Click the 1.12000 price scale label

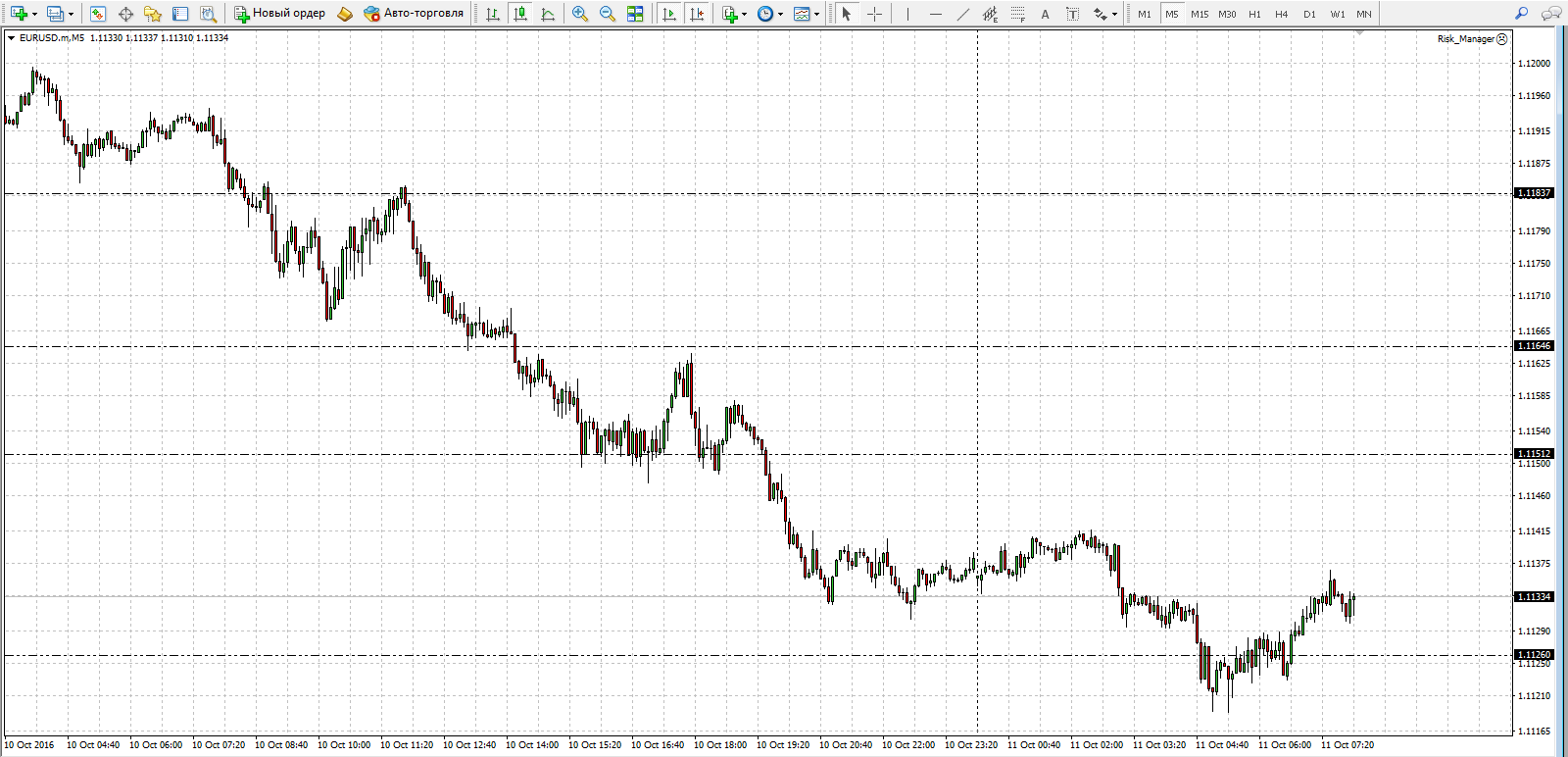pos(1534,64)
